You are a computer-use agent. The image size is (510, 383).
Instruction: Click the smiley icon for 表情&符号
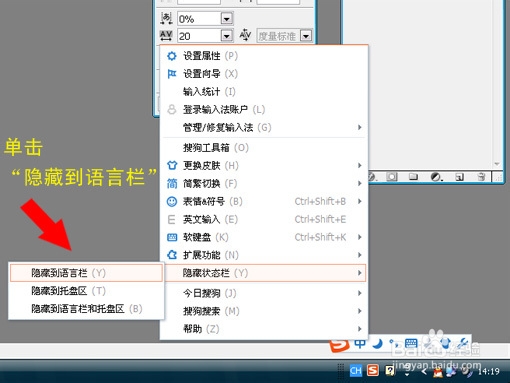pyautogui.click(x=172, y=201)
